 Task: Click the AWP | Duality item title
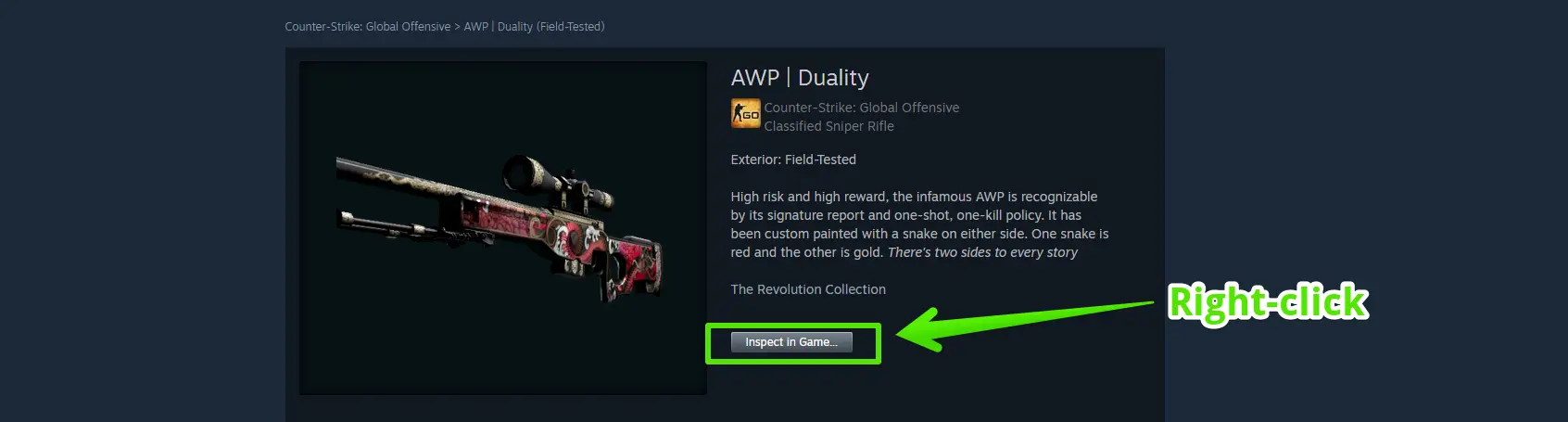[800, 78]
